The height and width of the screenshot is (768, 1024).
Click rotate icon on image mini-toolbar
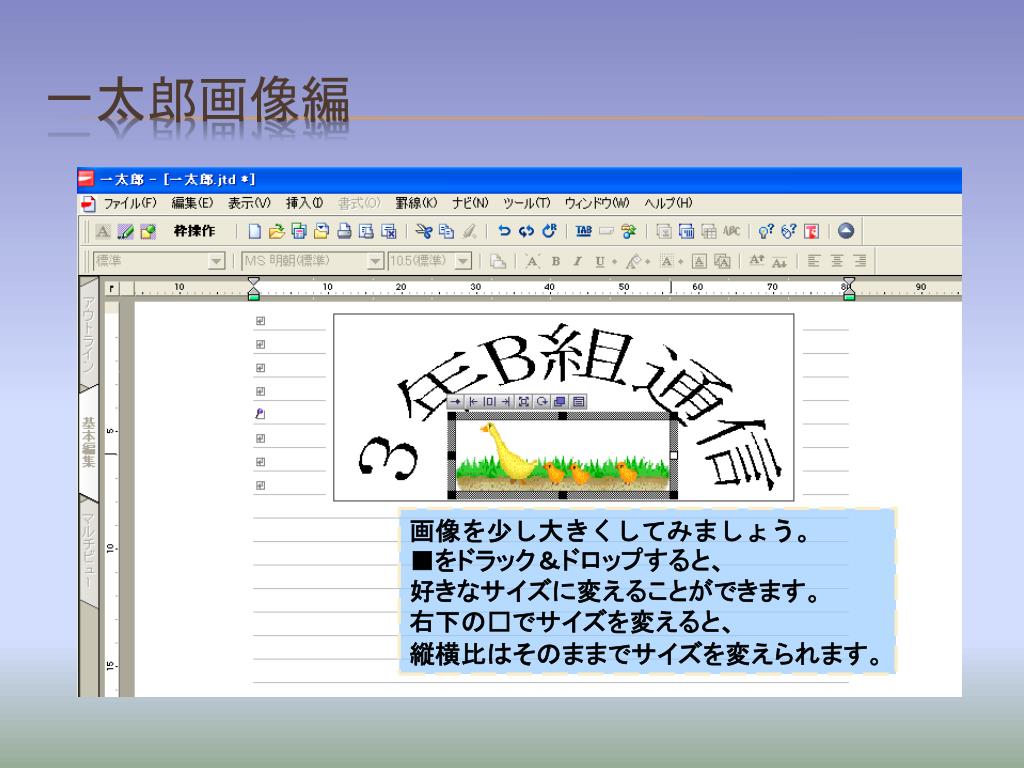[x=542, y=402]
